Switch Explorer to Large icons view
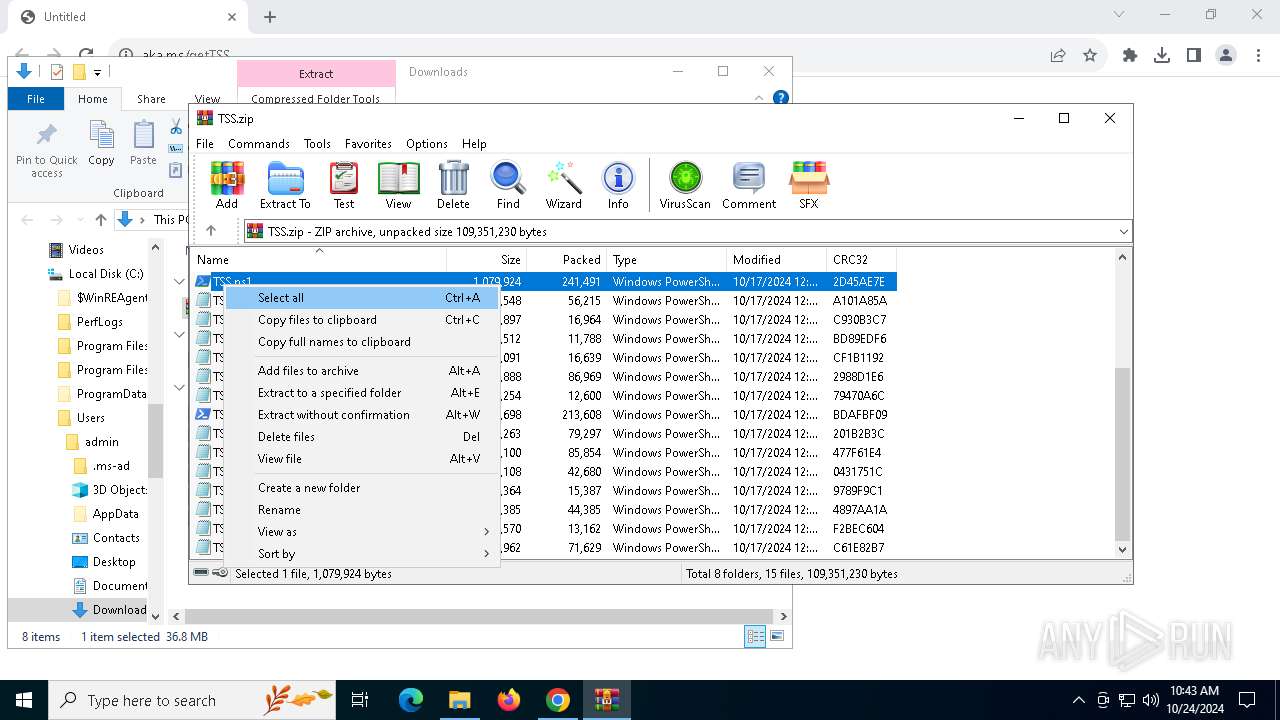This screenshot has width=1280, height=720. [777, 636]
